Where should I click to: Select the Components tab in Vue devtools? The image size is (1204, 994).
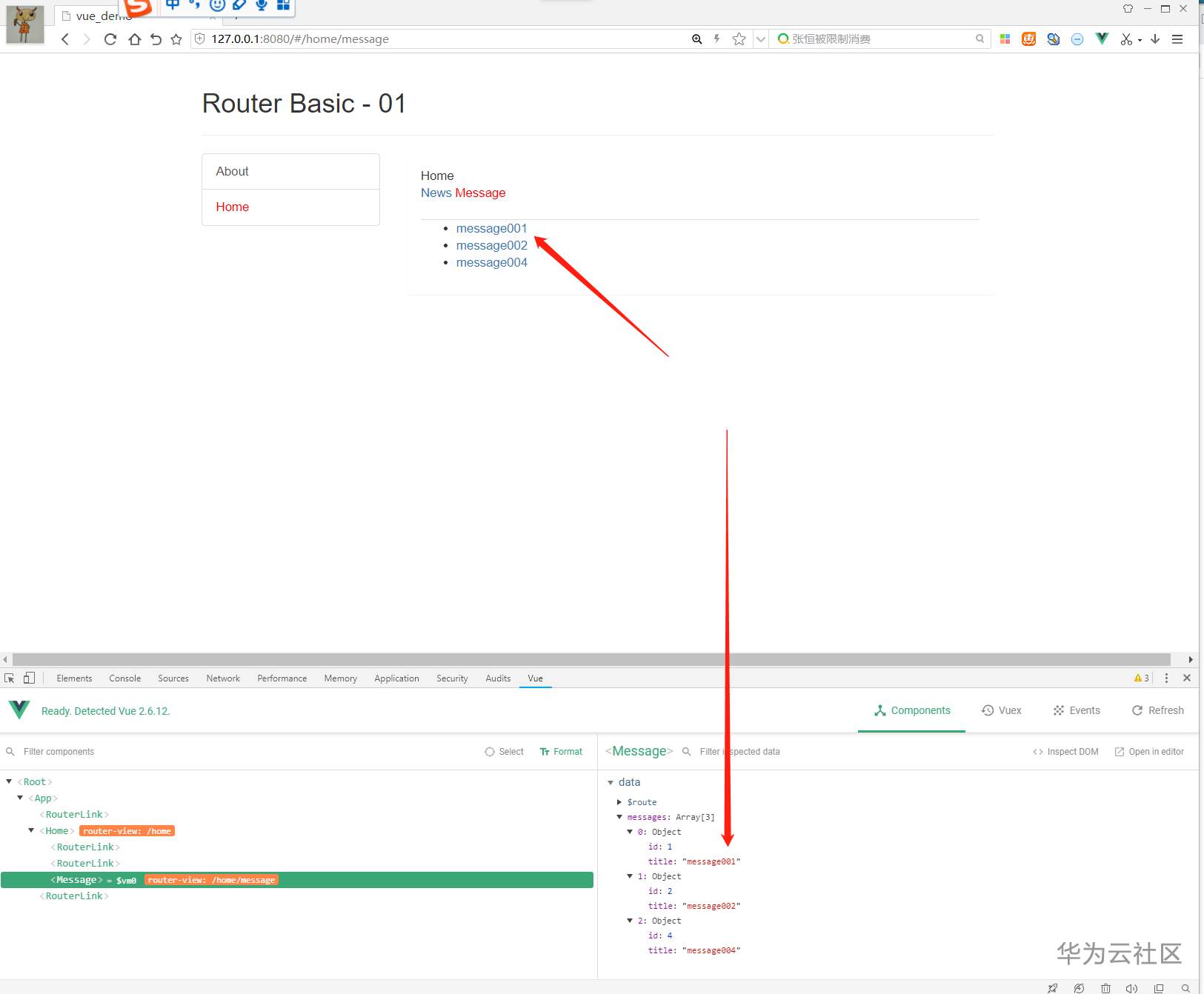click(912, 710)
